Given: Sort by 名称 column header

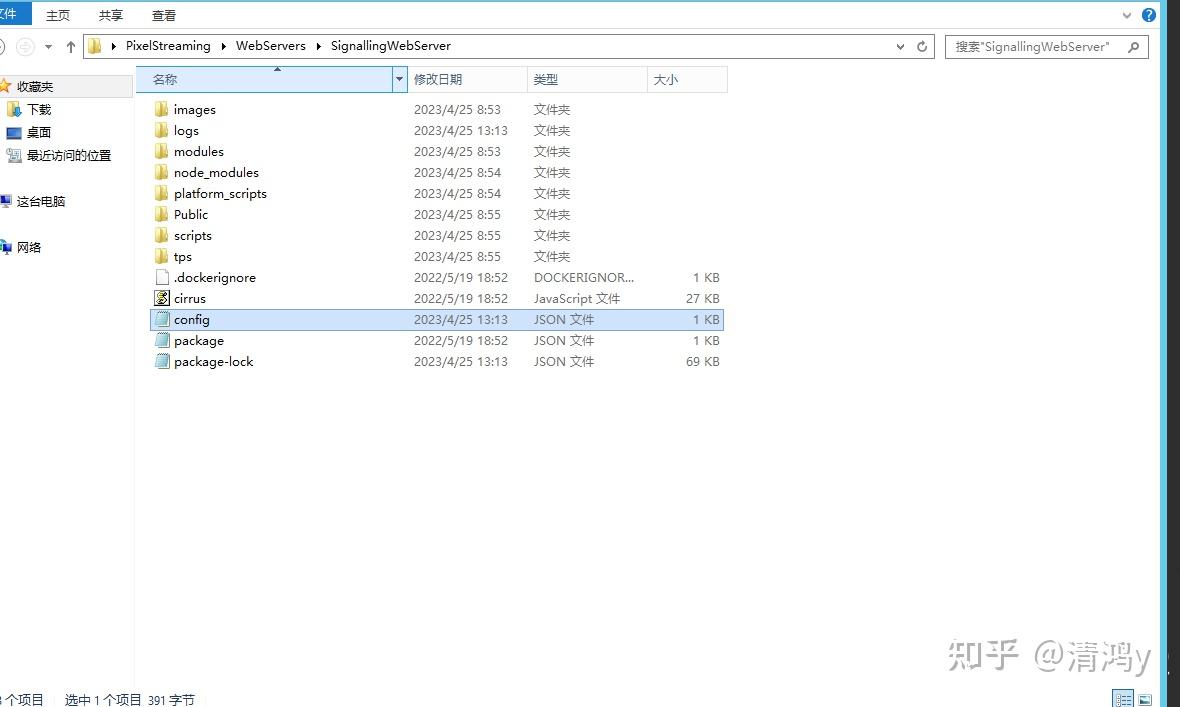Looking at the screenshot, I should click(264, 79).
